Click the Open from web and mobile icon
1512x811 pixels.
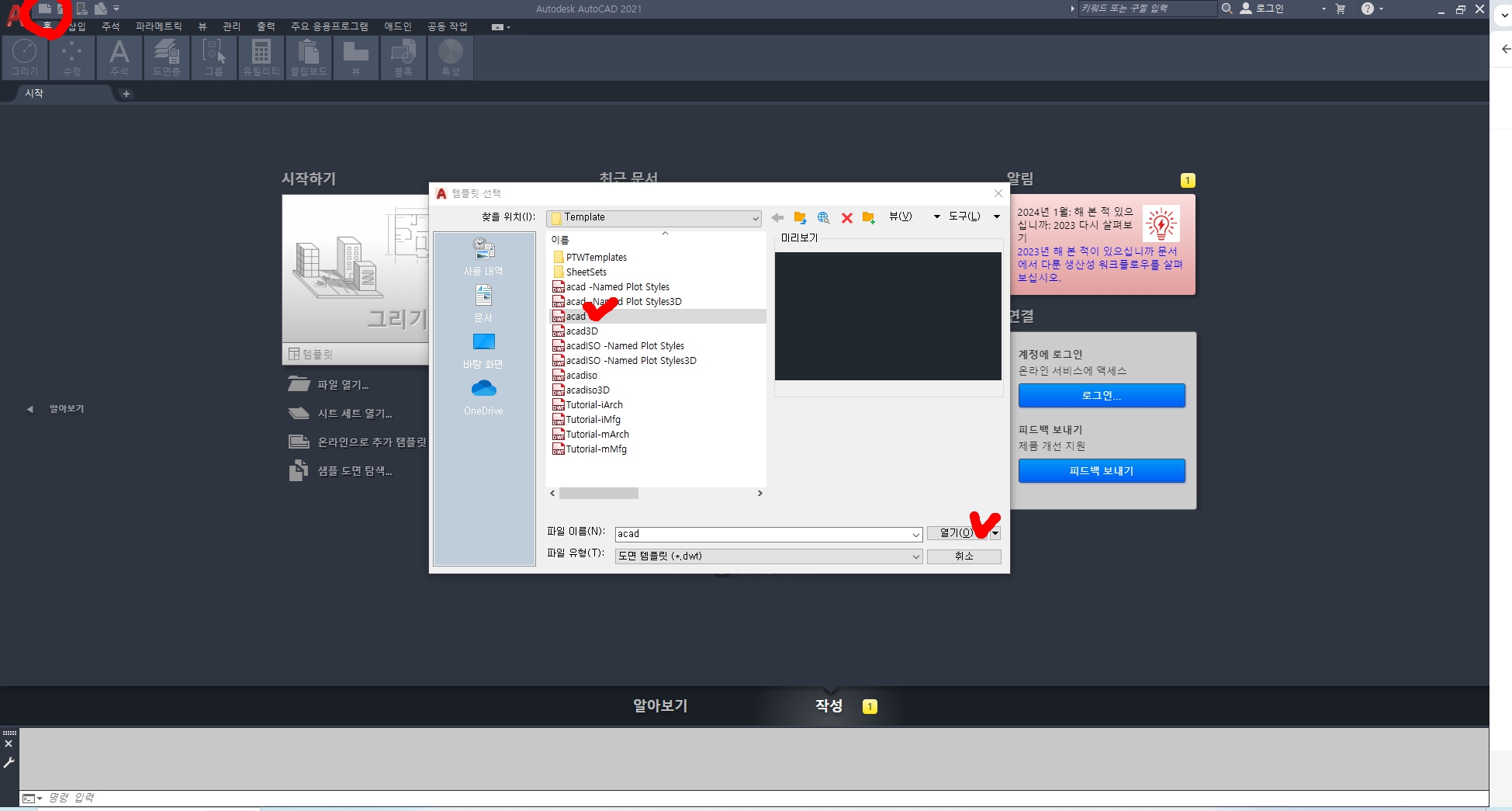(x=81, y=9)
